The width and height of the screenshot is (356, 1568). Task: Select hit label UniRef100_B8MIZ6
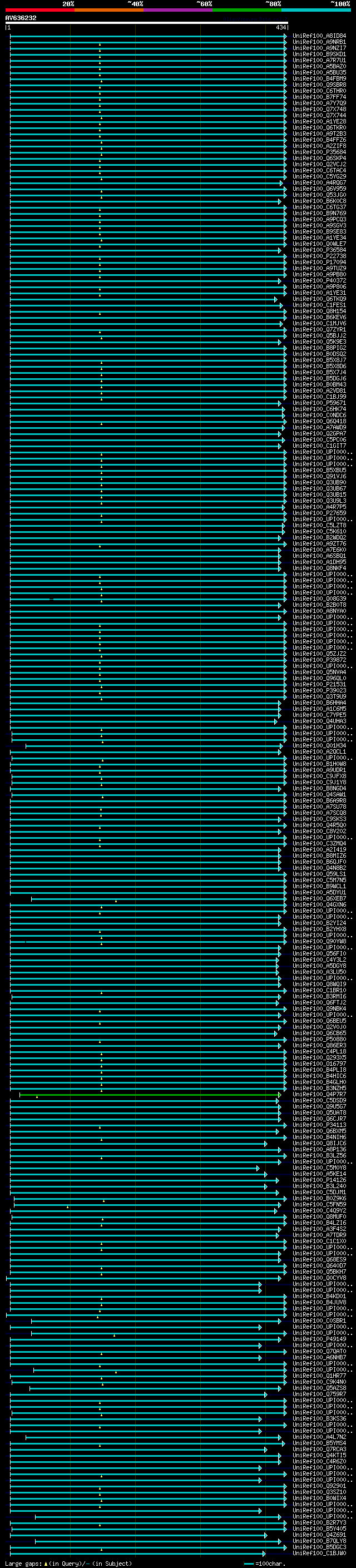point(319,856)
